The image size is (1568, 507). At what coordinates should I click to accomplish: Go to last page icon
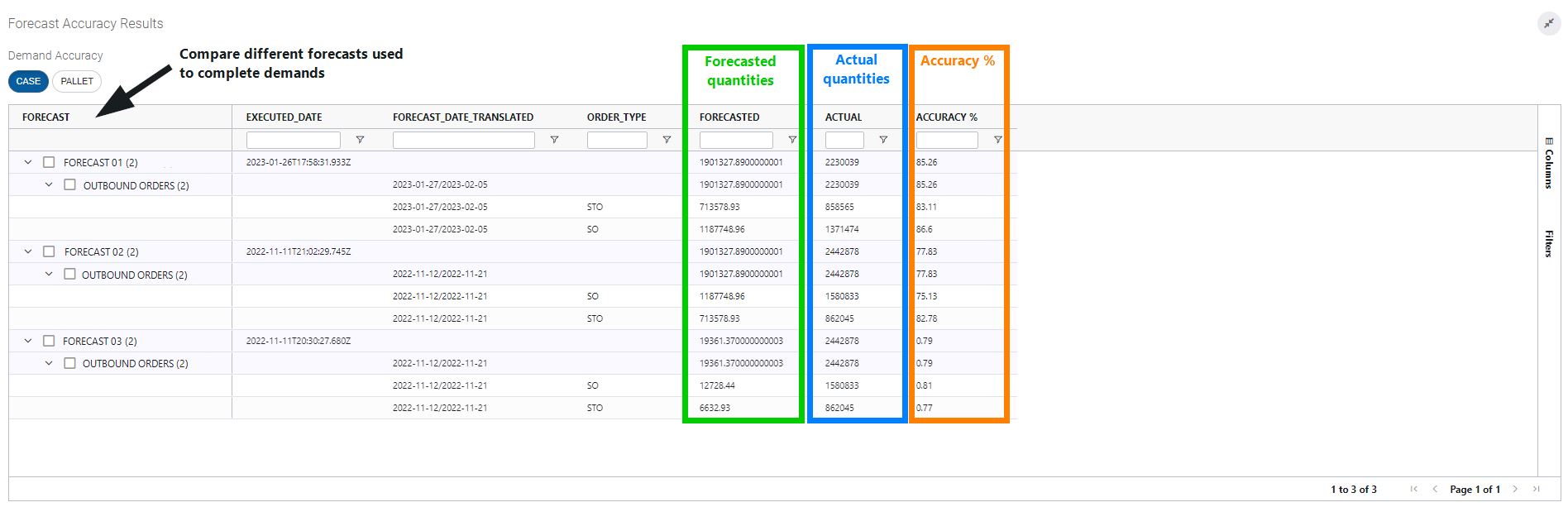tap(1537, 489)
